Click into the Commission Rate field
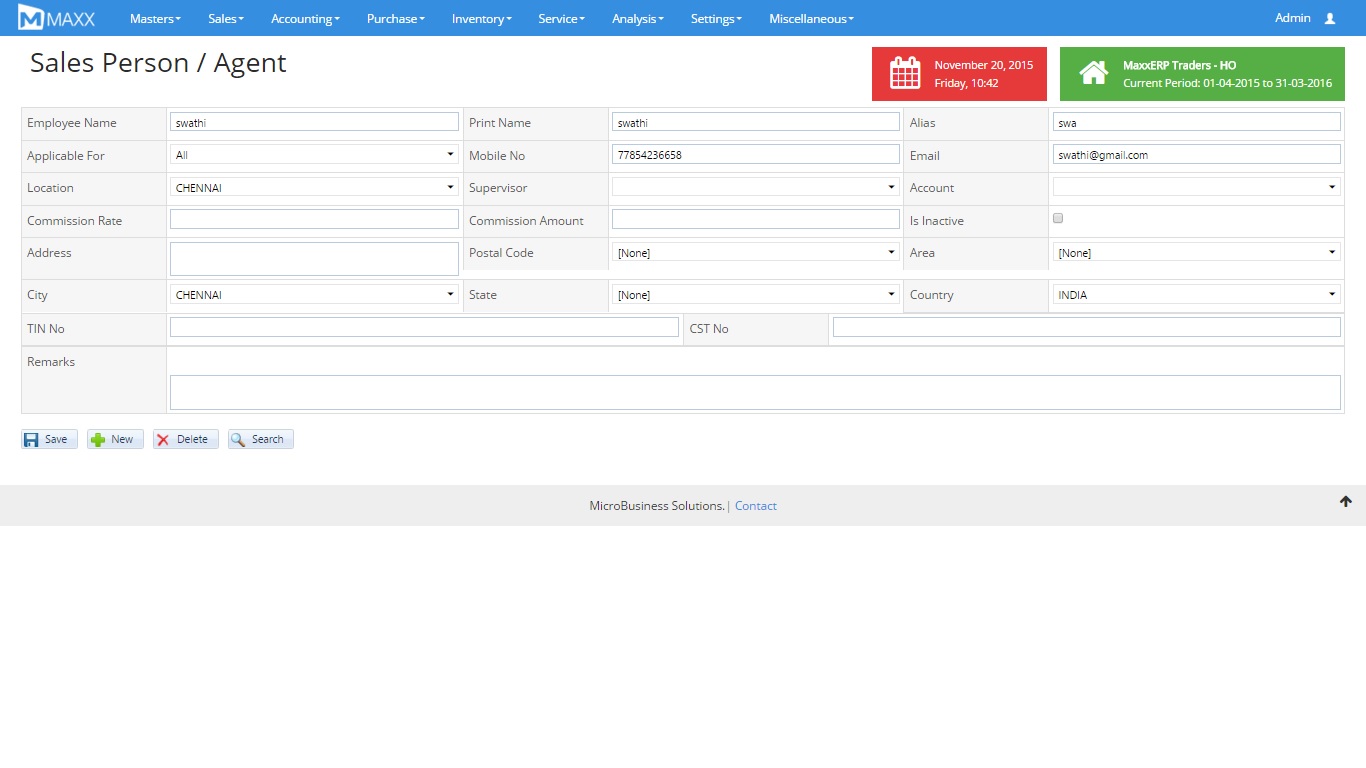The width and height of the screenshot is (1366, 768). point(314,219)
